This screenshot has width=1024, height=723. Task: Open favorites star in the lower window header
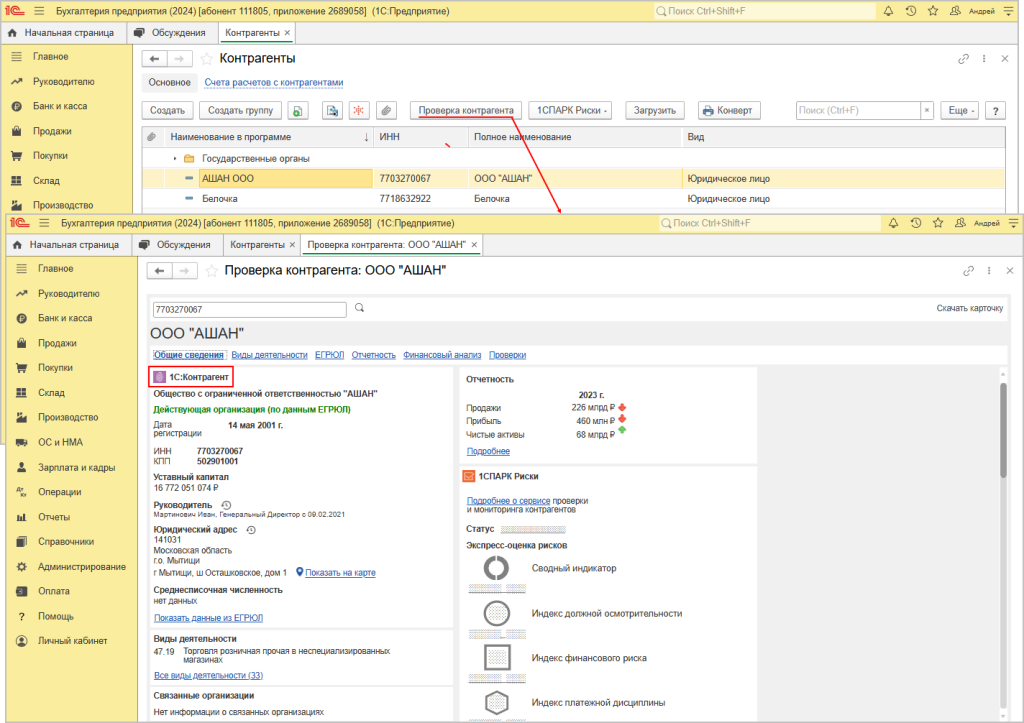point(938,223)
